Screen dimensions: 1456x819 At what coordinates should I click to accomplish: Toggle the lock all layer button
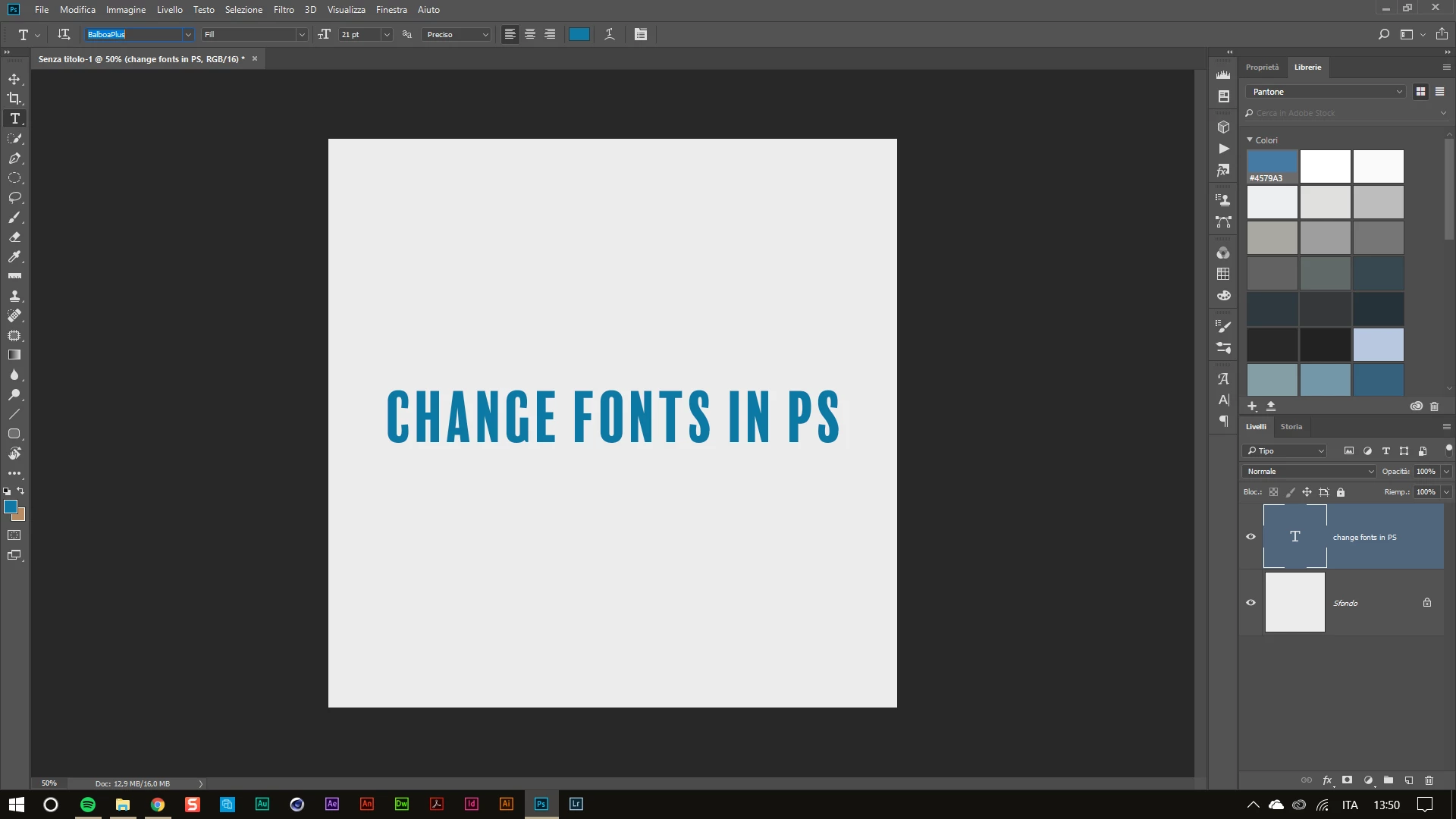coord(1341,492)
